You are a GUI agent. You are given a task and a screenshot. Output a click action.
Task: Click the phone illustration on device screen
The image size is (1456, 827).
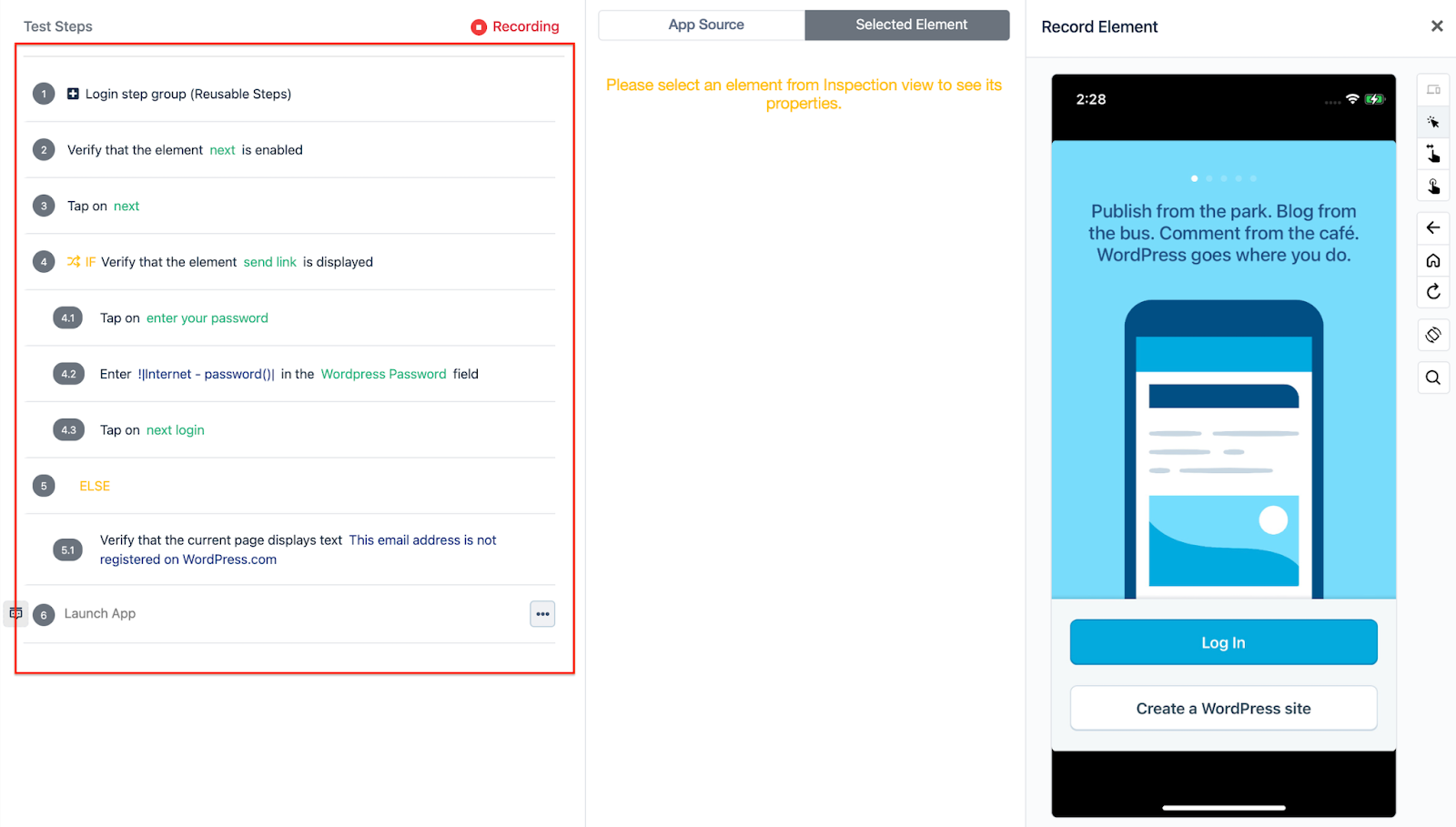[1223, 449]
